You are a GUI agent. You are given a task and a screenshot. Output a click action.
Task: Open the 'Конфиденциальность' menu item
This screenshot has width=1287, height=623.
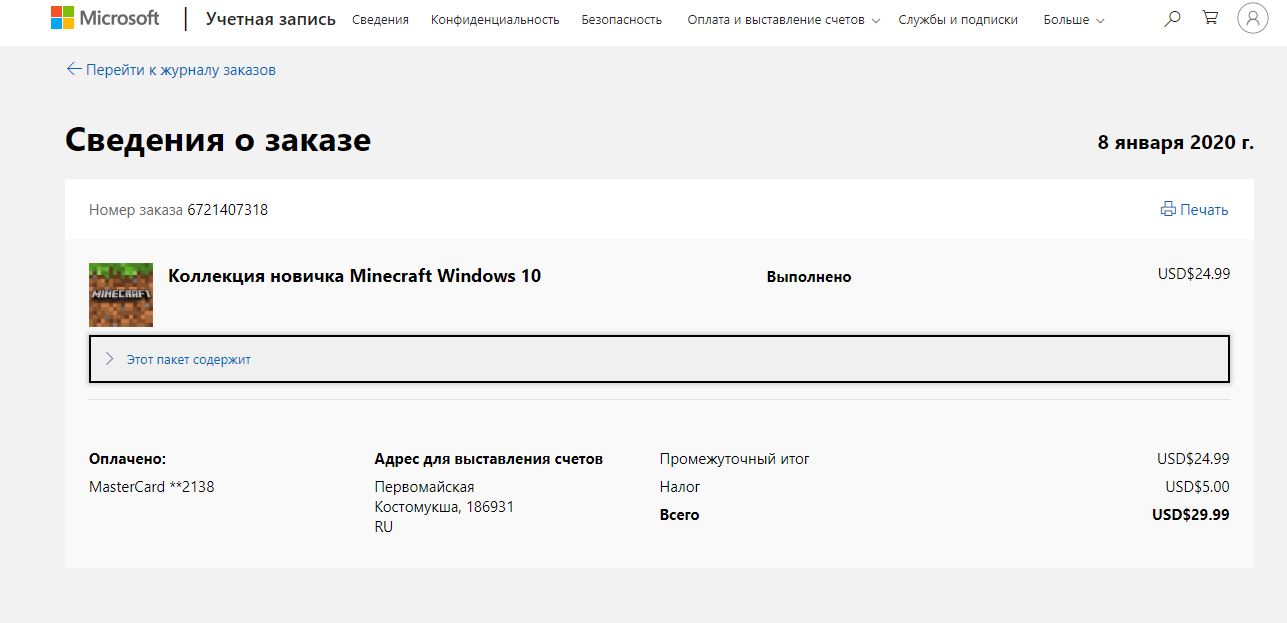[x=495, y=20]
